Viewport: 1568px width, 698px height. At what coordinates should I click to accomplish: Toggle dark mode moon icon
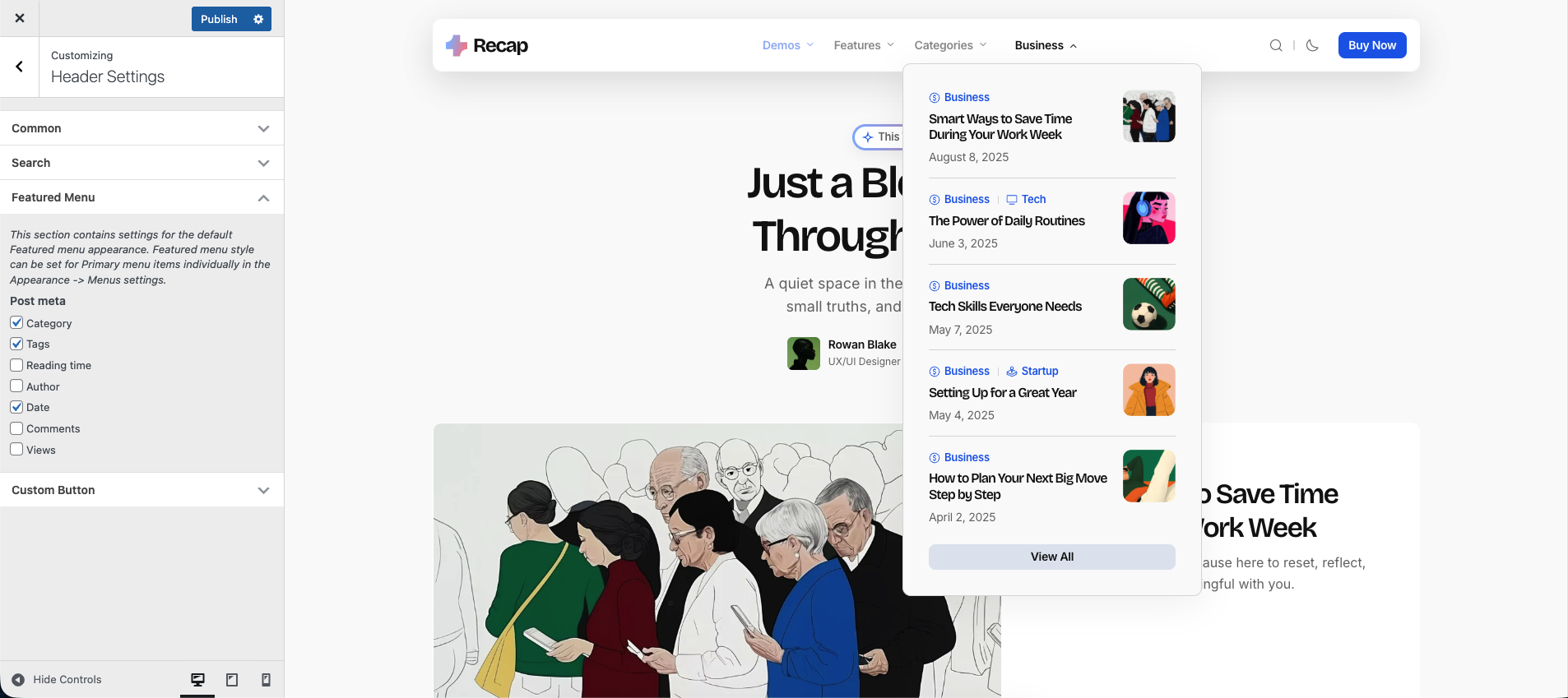coord(1312,45)
